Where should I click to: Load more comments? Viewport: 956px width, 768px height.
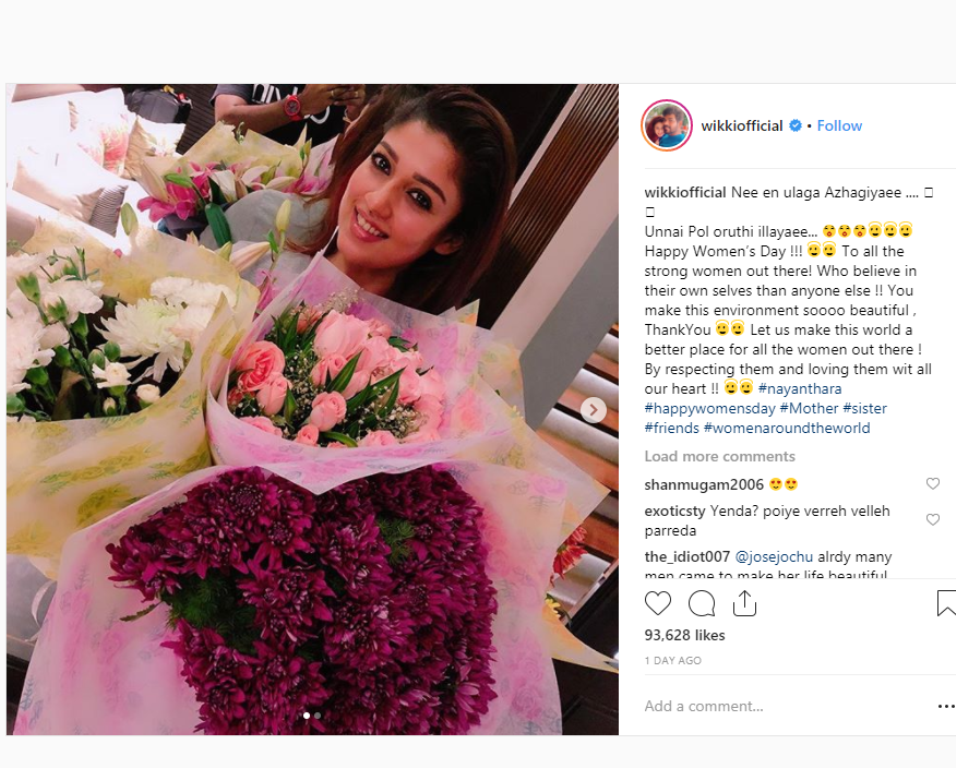coord(719,457)
